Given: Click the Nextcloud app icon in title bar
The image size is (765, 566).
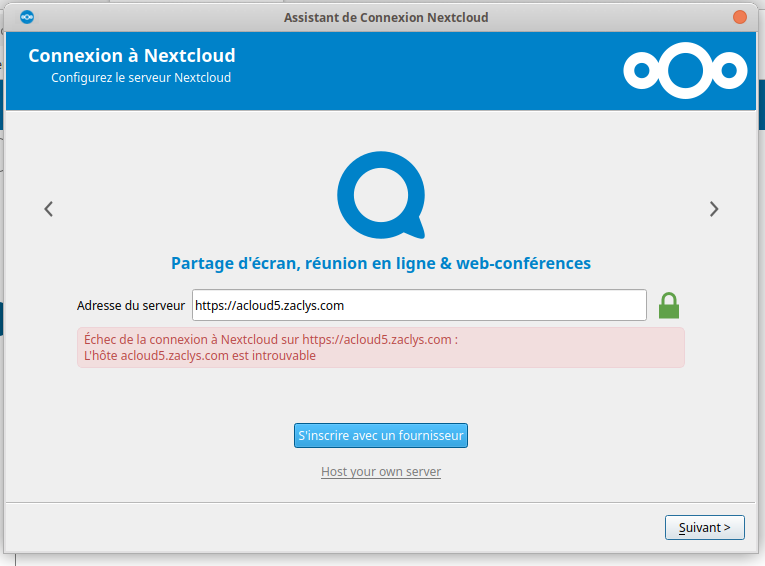Looking at the screenshot, I should coord(27,17).
